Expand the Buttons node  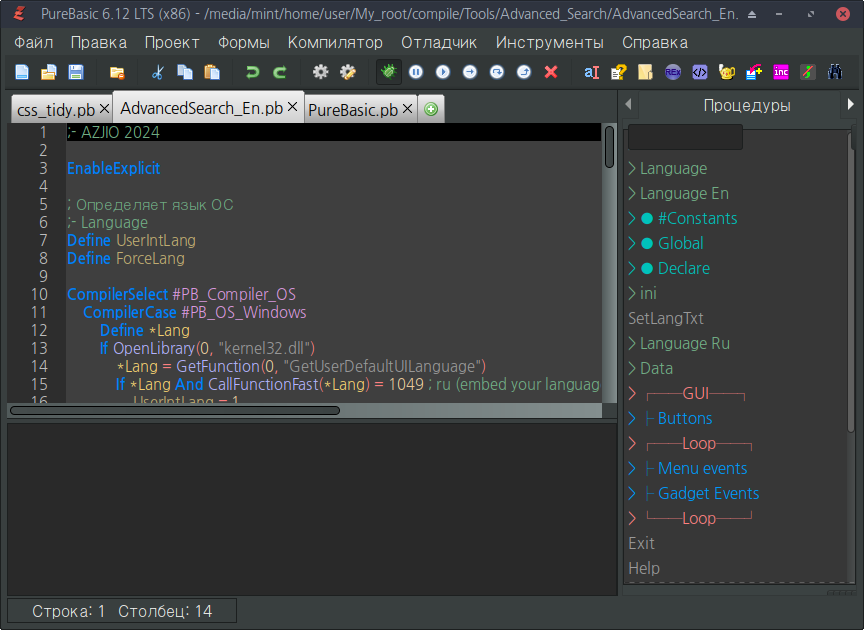click(632, 418)
